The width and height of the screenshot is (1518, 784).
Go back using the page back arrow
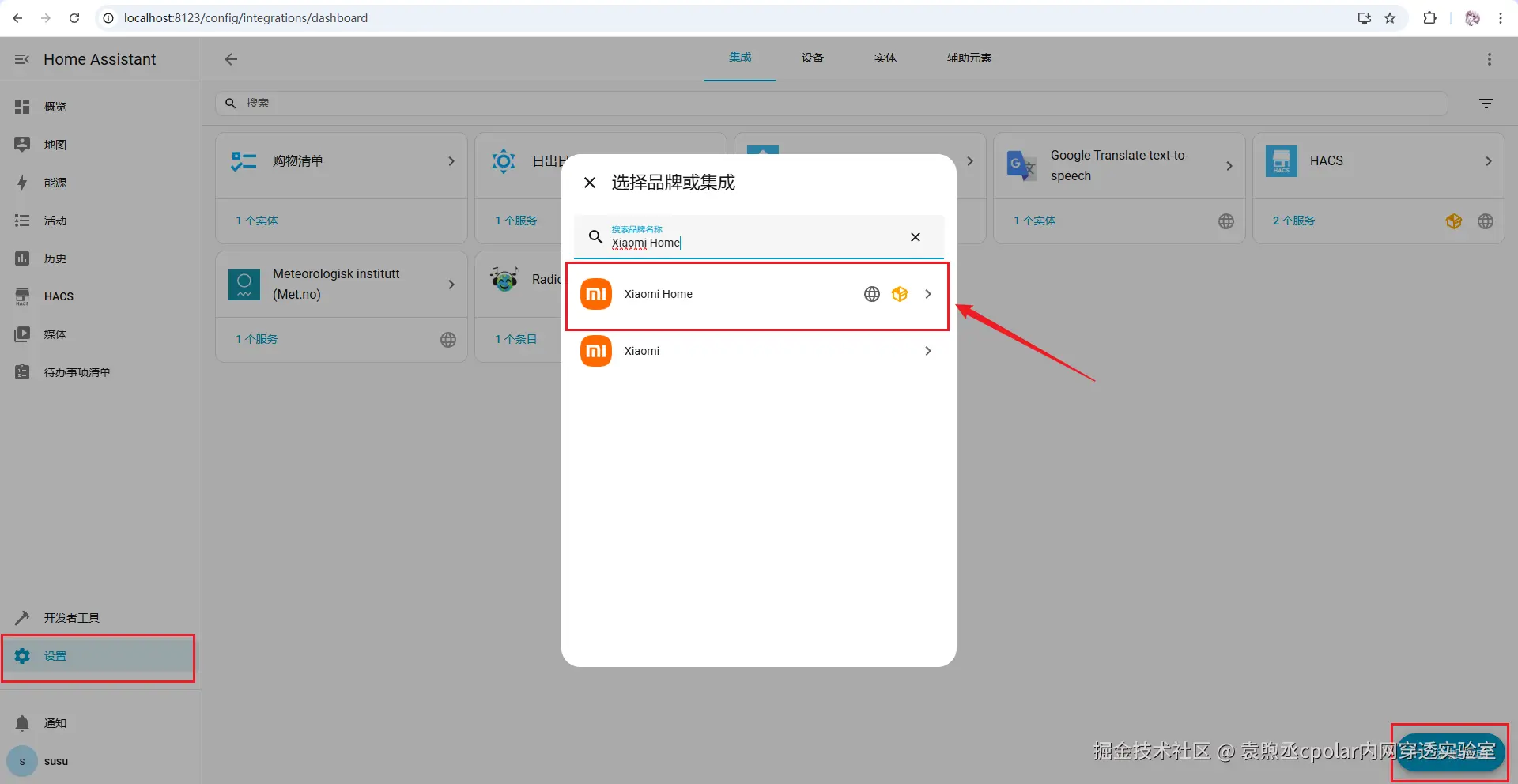231,59
